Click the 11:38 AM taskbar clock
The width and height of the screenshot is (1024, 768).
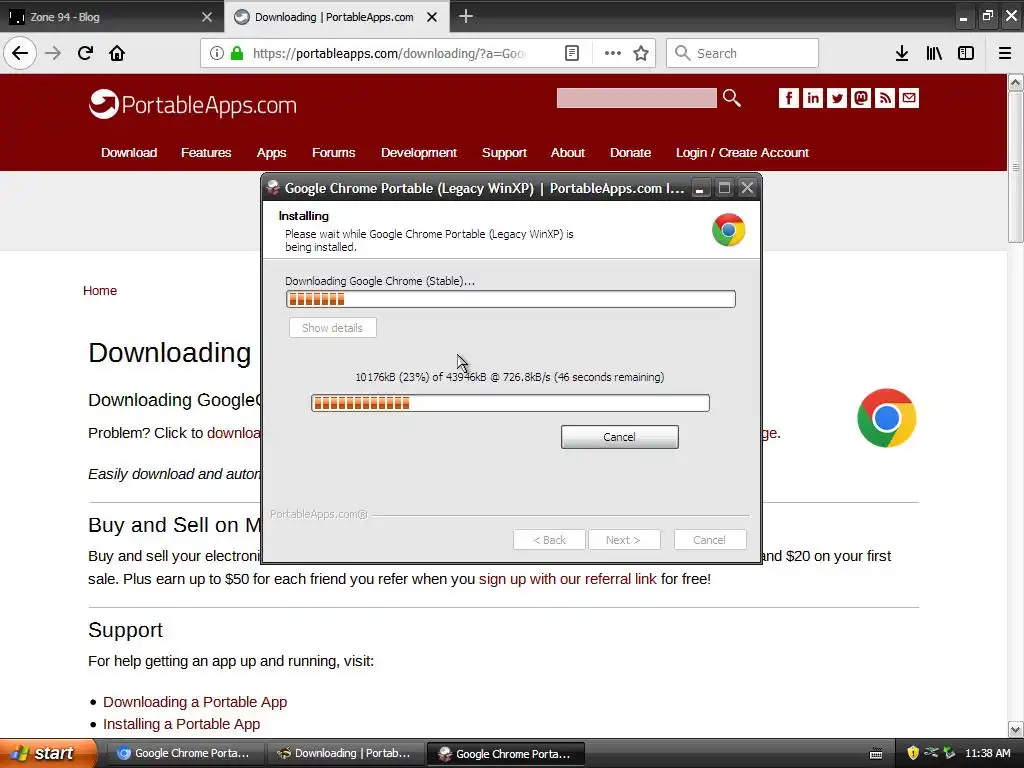pyautogui.click(x=987, y=753)
